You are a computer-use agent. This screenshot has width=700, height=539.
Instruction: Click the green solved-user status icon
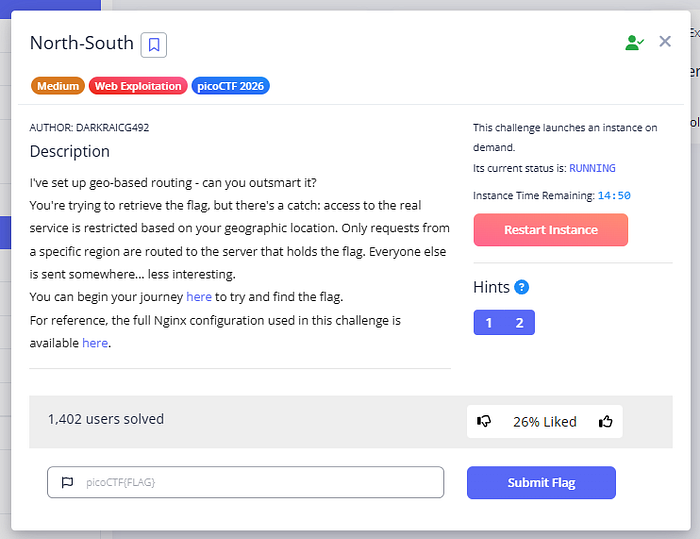tap(634, 42)
